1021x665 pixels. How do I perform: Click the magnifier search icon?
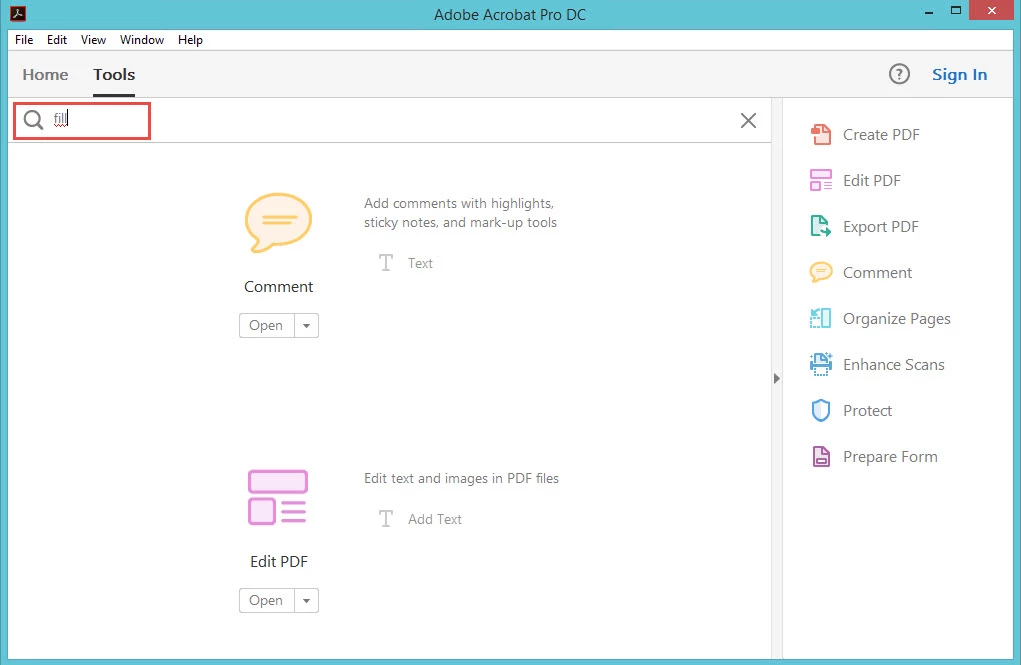[33, 120]
